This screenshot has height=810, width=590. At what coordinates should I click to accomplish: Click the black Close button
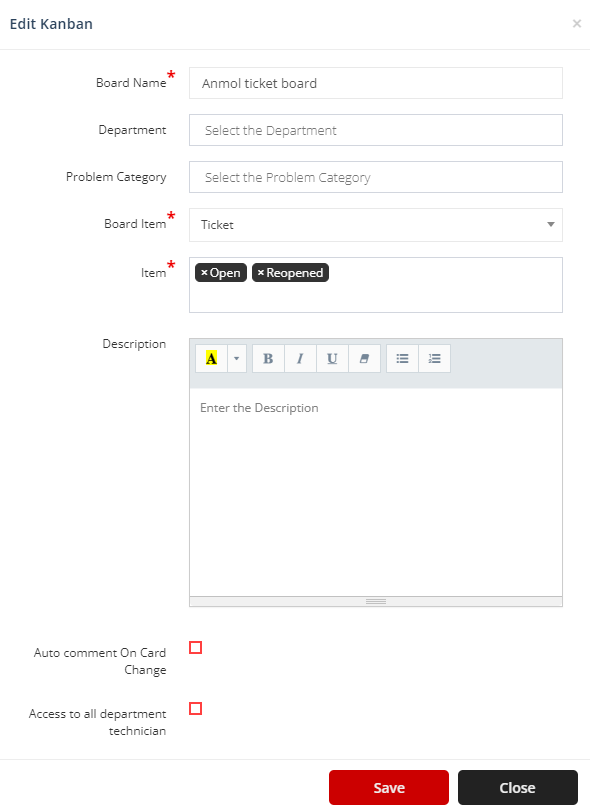(518, 787)
